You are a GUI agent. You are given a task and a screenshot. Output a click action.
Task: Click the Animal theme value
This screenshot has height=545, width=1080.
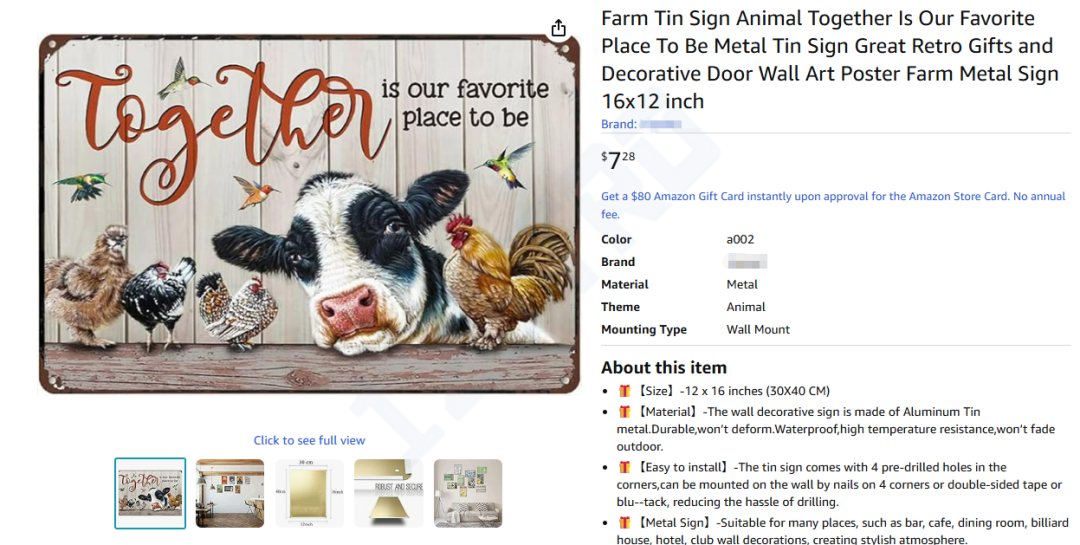coord(746,307)
